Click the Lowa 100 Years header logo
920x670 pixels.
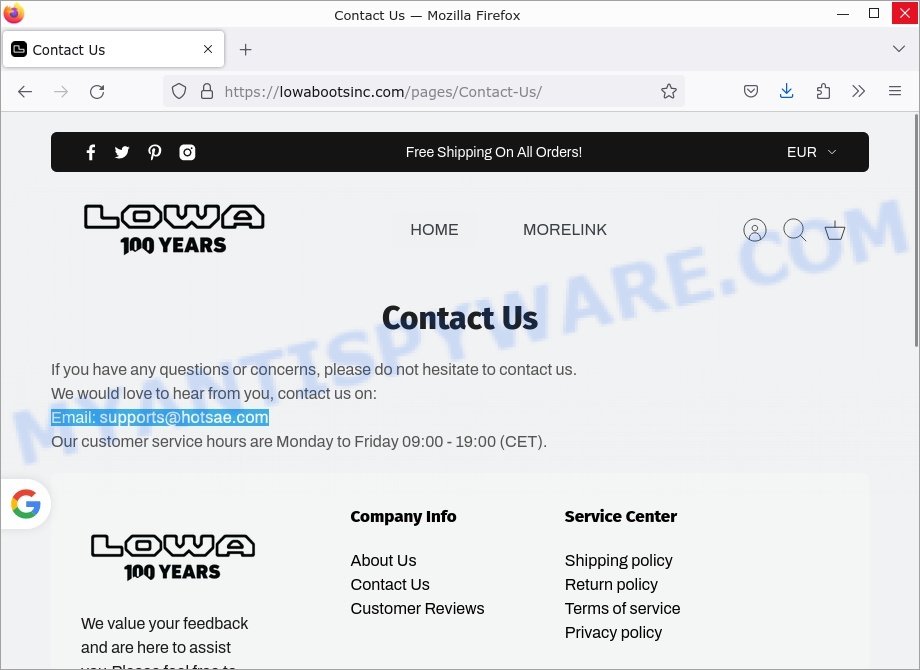174,229
